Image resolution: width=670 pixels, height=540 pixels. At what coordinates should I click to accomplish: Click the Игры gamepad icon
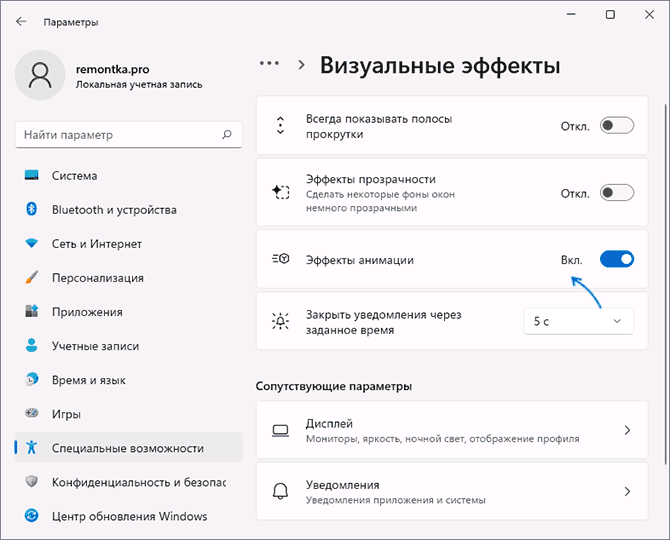coord(32,413)
